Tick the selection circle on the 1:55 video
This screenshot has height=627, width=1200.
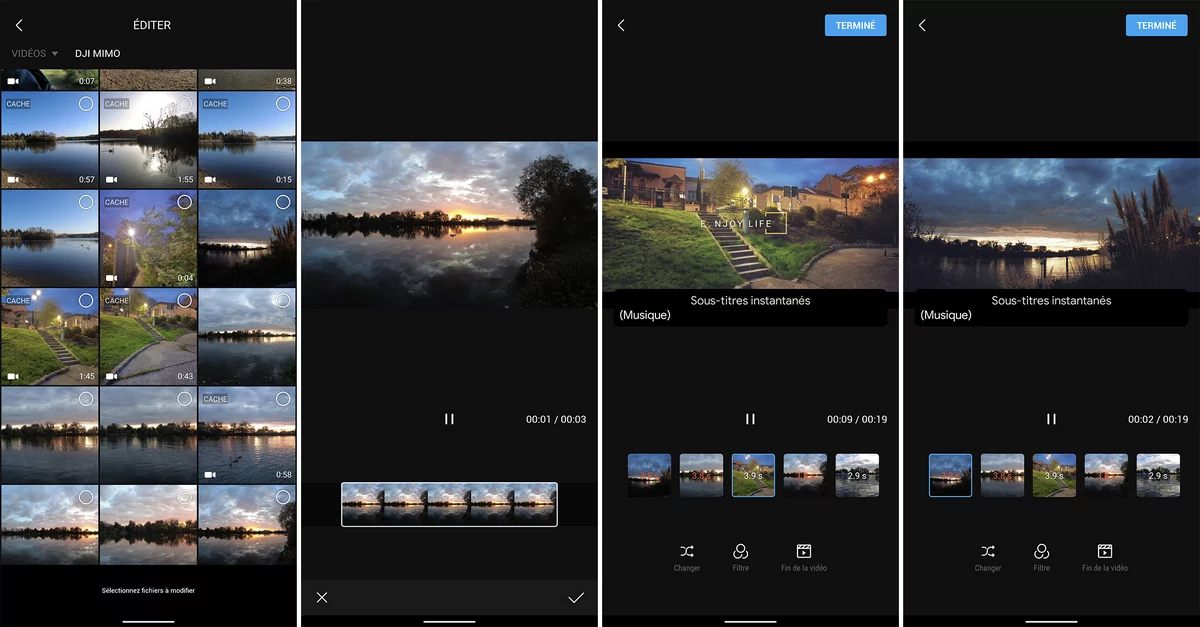click(184, 104)
